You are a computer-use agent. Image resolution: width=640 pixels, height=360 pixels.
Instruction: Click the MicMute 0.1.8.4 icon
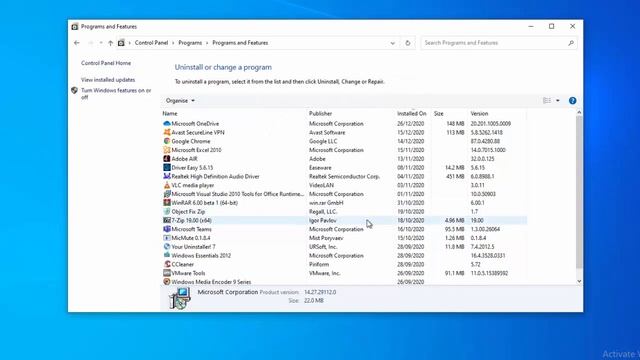pos(167,238)
